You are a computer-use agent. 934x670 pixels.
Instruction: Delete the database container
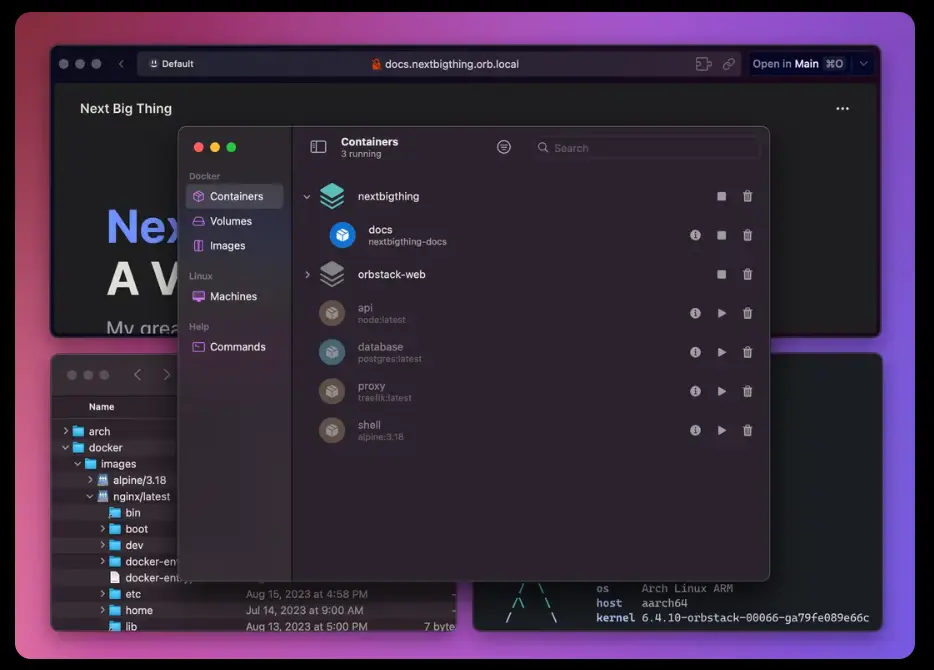748,353
